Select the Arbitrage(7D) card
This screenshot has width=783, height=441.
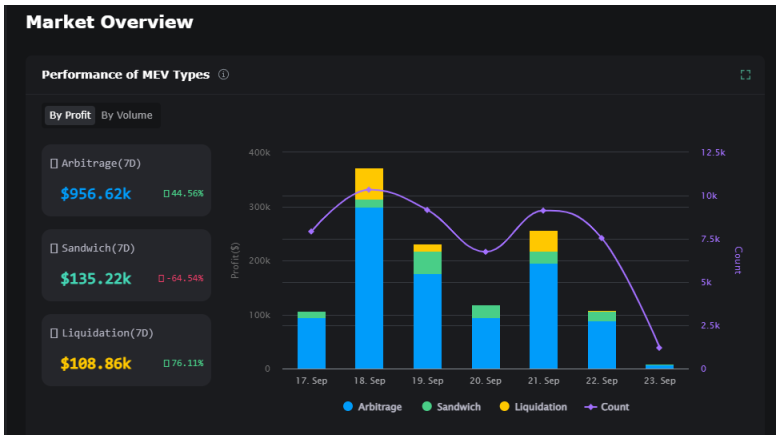click(126, 180)
